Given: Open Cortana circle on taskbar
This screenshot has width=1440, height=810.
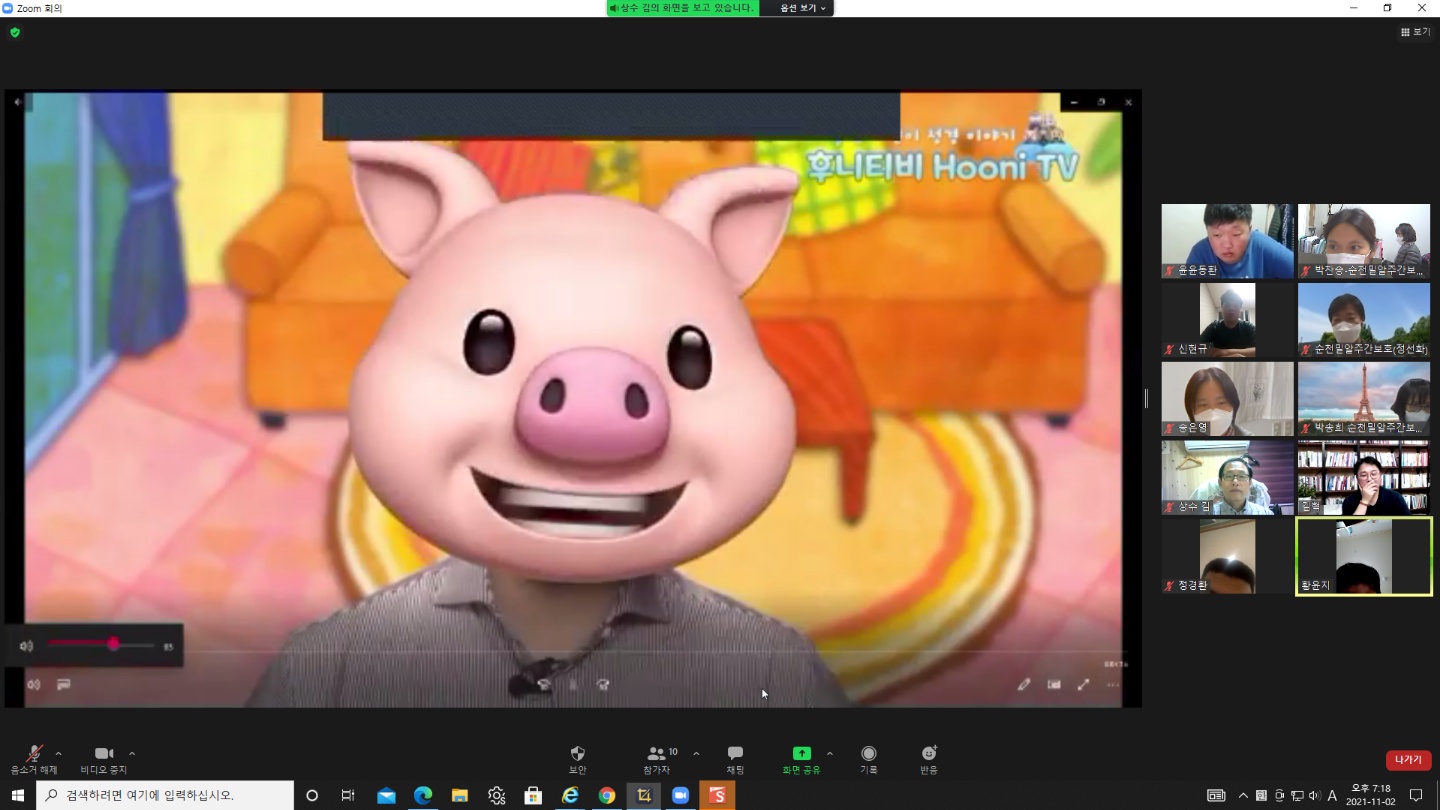Looking at the screenshot, I should (312, 795).
